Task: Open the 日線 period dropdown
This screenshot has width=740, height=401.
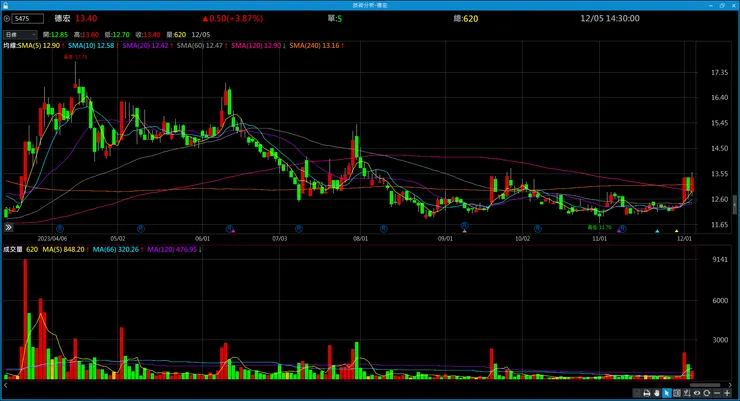Action: (x=20, y=34)
